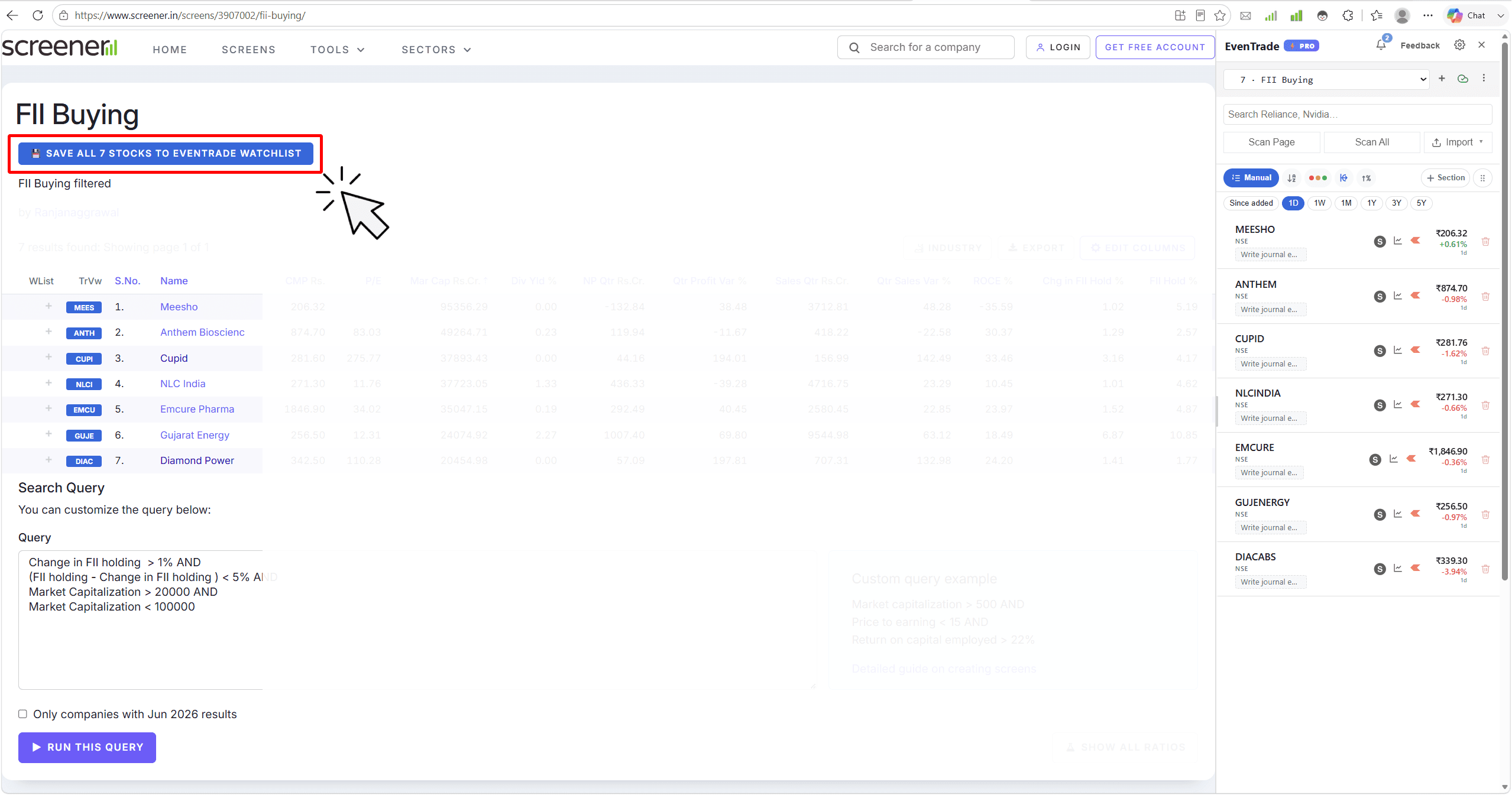Filter watchlist by color dots

point(1317,178)
